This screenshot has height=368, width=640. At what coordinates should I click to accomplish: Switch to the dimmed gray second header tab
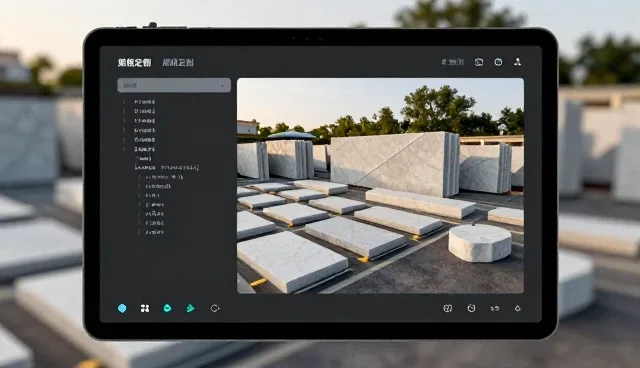tap(178, 62)
